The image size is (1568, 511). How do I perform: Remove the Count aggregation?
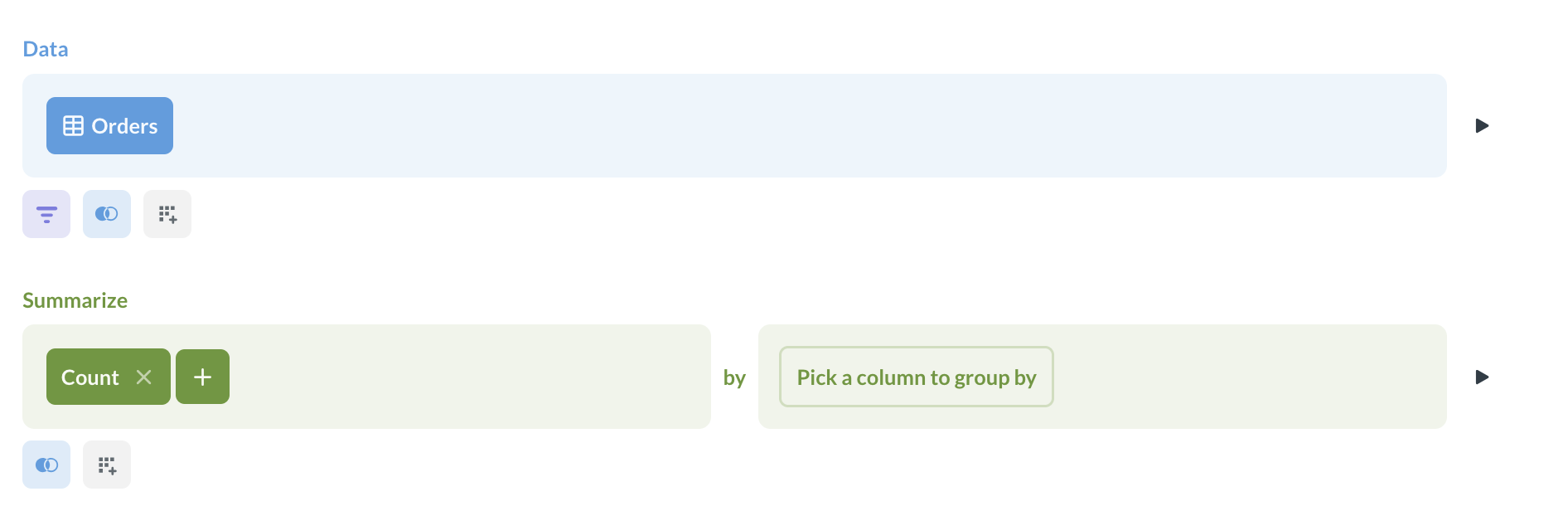click(144, 377)
